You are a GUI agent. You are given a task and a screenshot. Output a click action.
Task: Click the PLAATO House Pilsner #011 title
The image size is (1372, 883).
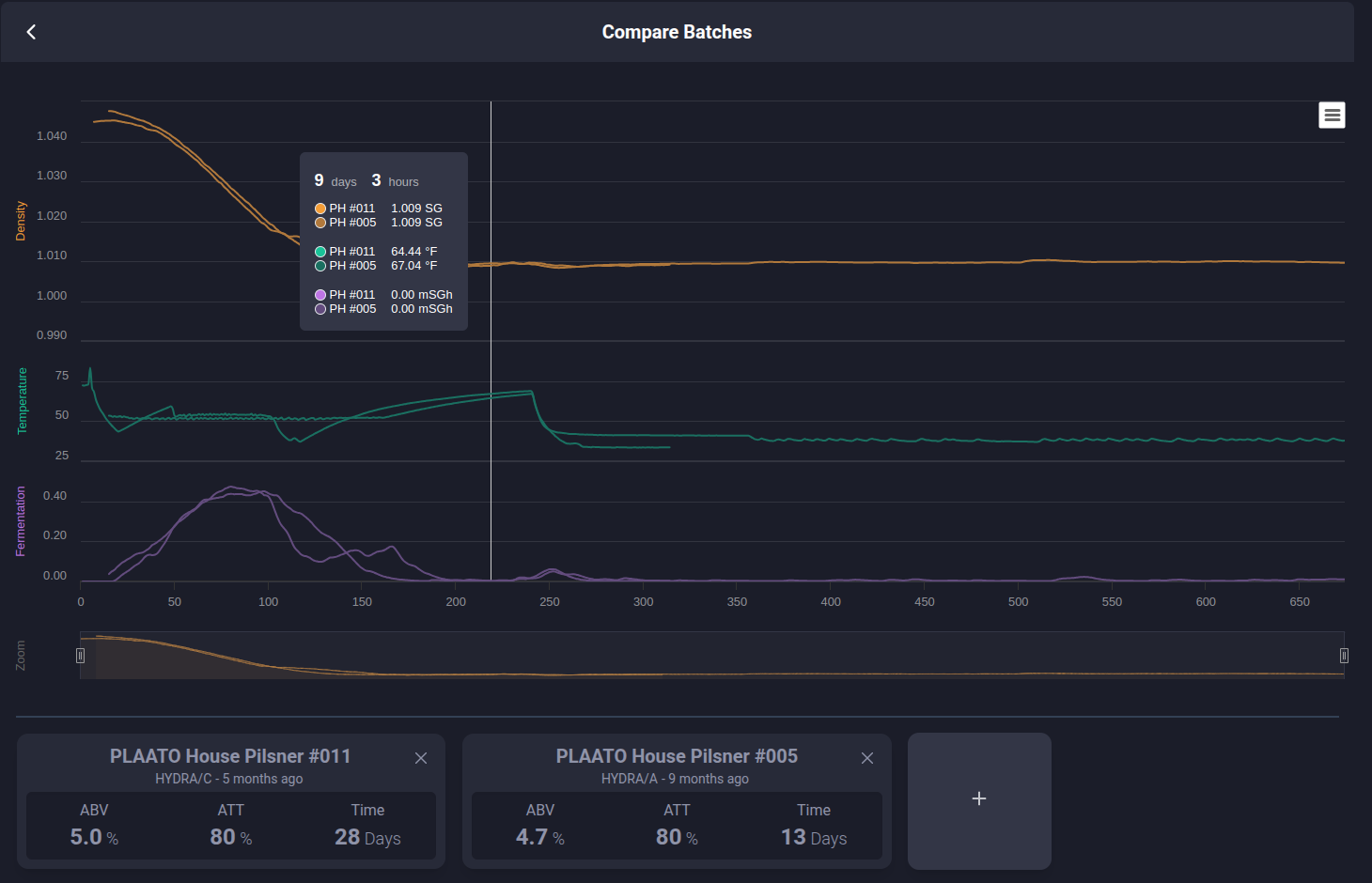click(x=230, y=756)
